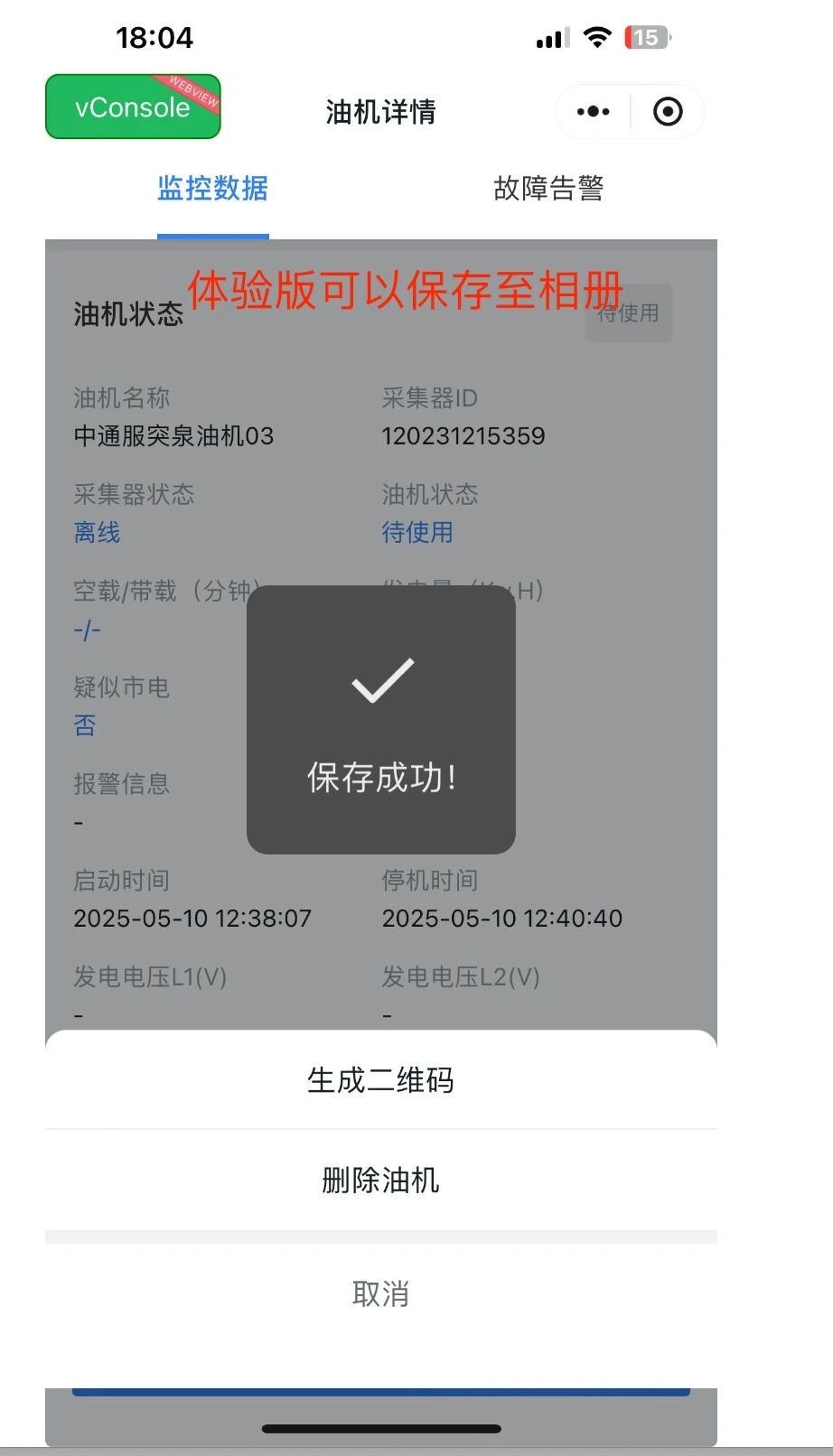The image size is (833, 1456).
Task: Tap the battery indicator showing 15
Action: pyautogui.click(x=648, y=37)
